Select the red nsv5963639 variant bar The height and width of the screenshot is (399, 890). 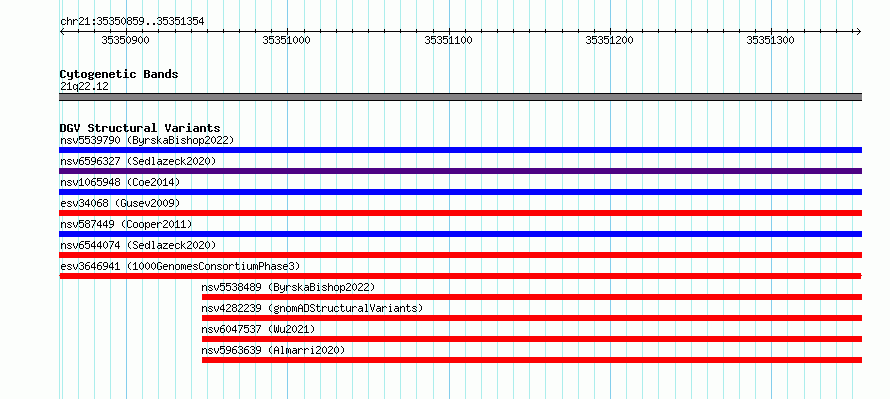coord(532,360)
